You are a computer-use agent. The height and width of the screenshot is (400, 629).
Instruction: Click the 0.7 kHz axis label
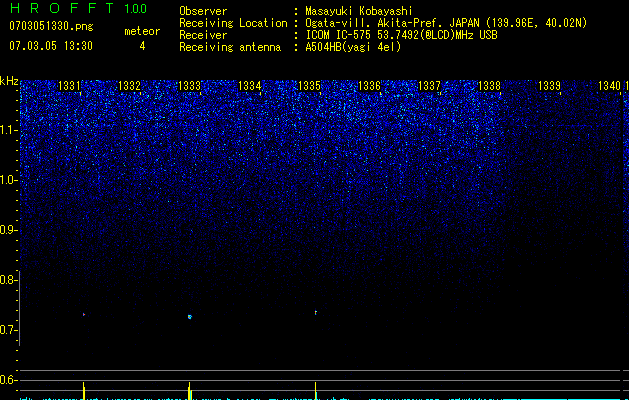point(8,330)
